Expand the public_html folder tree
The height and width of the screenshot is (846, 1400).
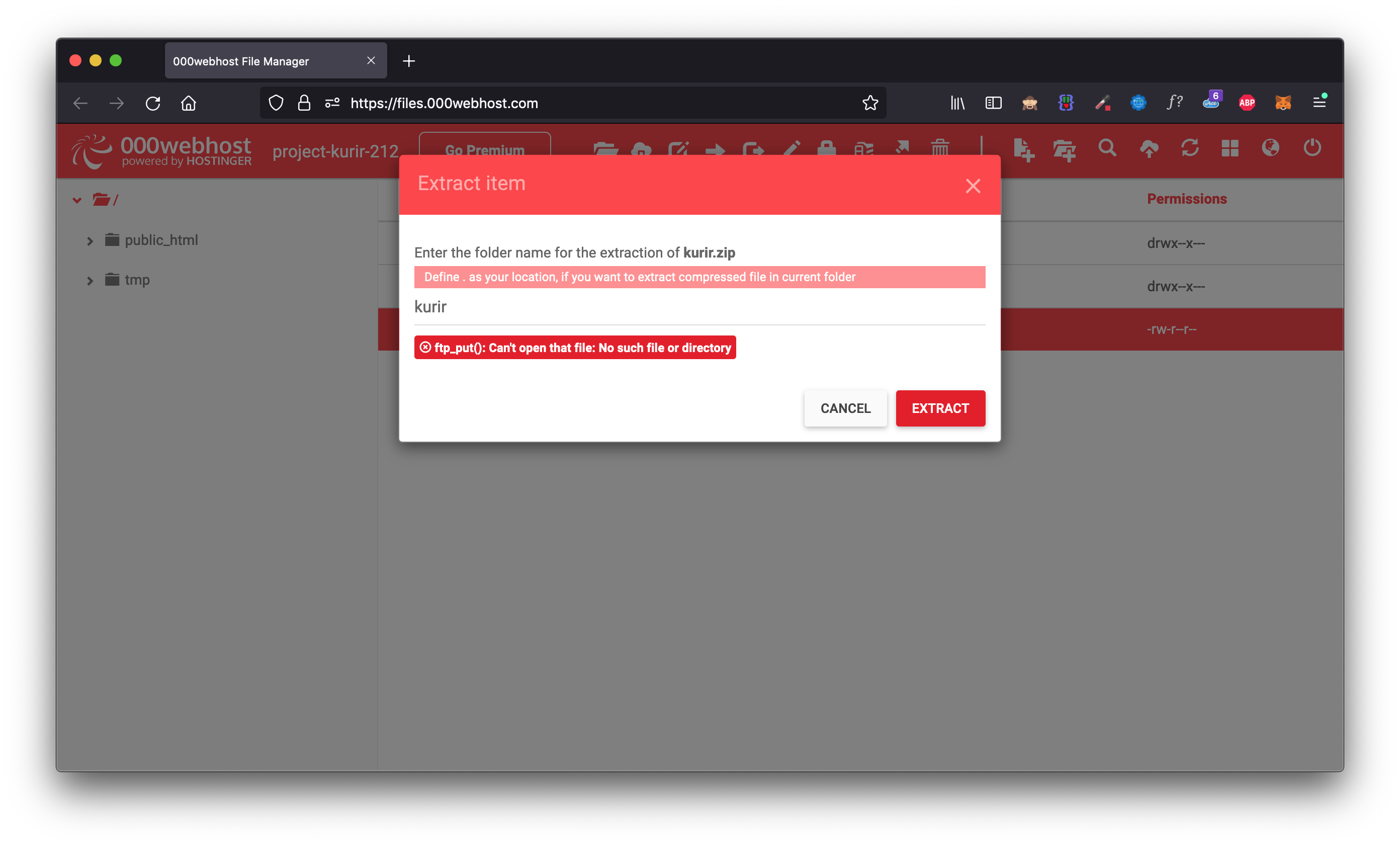[90, 241]
